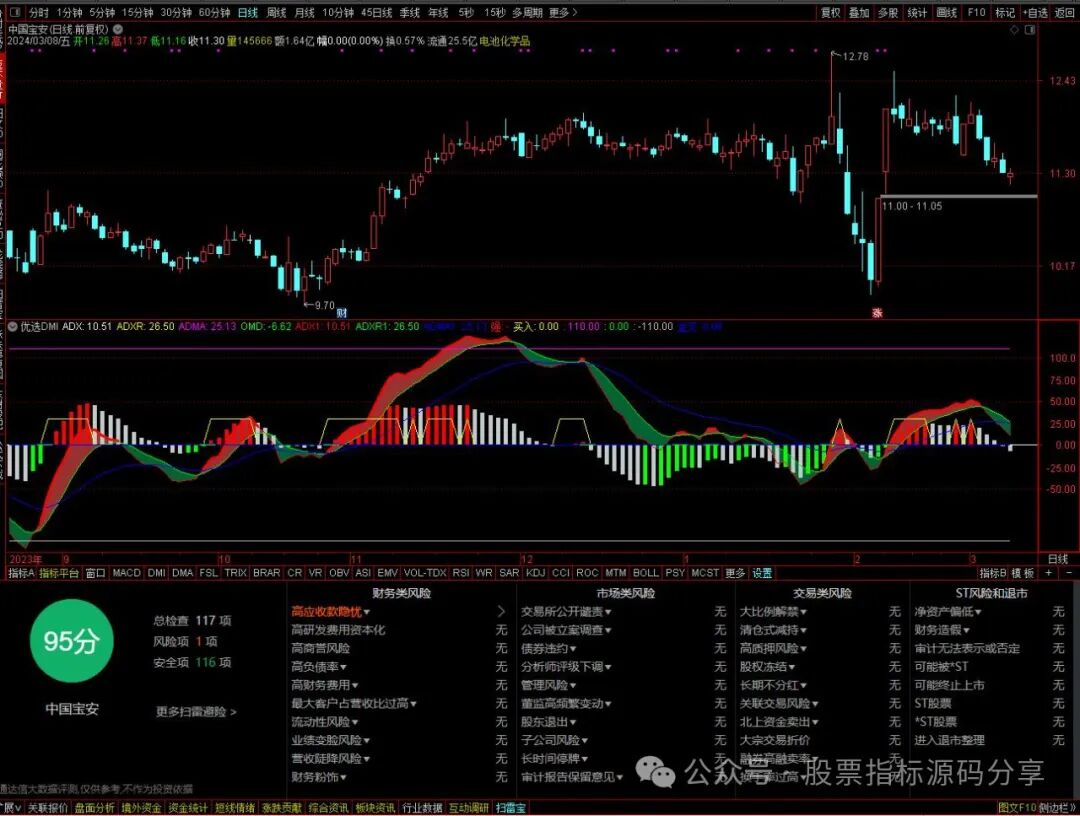
Task: Select the BOLL indicator tab
Action: tap(645, 573)
